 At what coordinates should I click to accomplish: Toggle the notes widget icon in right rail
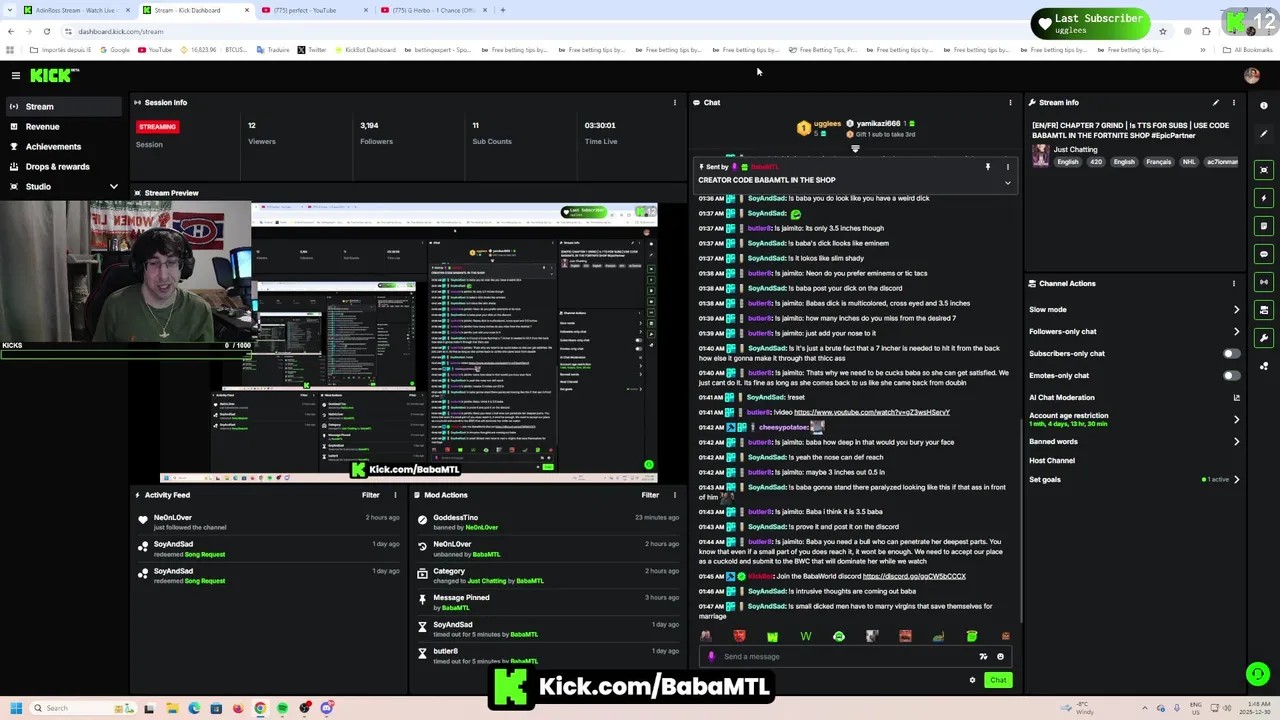point(1264,226)
